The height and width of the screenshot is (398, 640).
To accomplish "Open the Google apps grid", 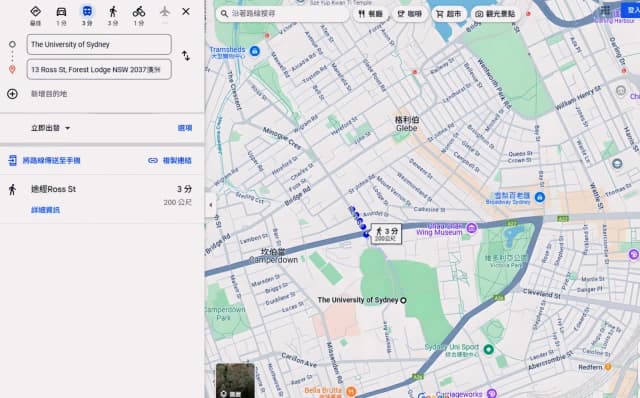I will point(606,10).
